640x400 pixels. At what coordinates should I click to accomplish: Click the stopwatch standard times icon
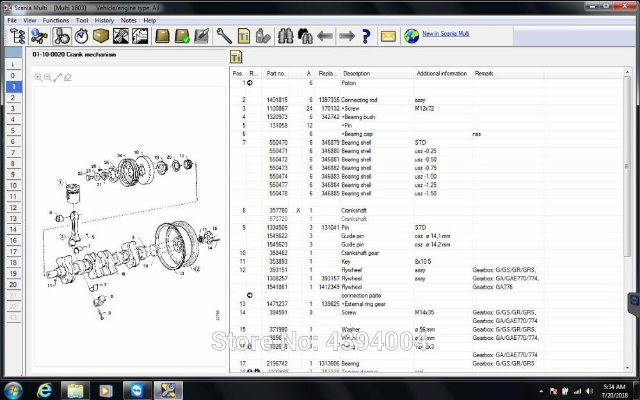pyautogui.click(x=81, y=36)
